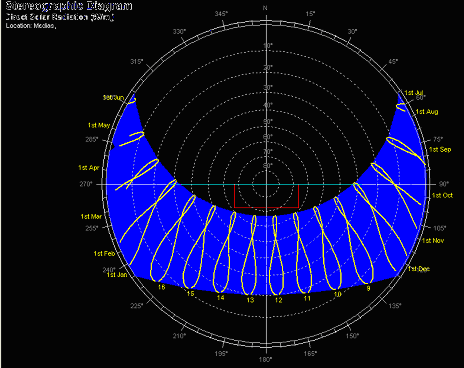Screen dimensions: 464x368
Task: Select the "1st Aug" date label
Action: 427,112
